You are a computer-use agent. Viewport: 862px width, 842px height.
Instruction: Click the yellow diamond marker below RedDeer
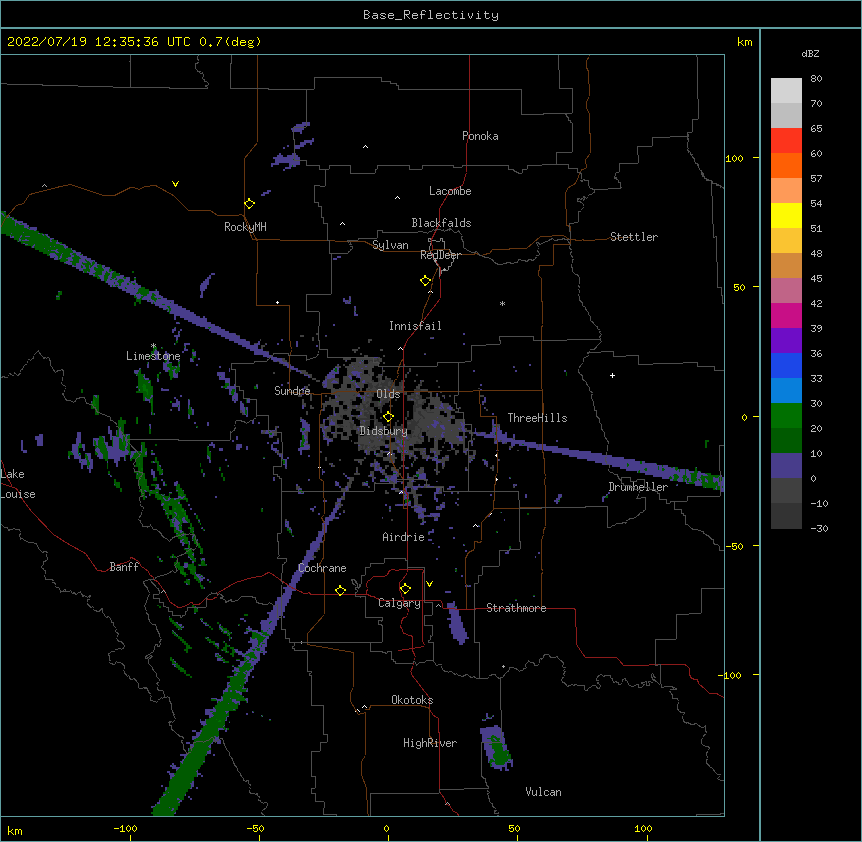point(425,280)
